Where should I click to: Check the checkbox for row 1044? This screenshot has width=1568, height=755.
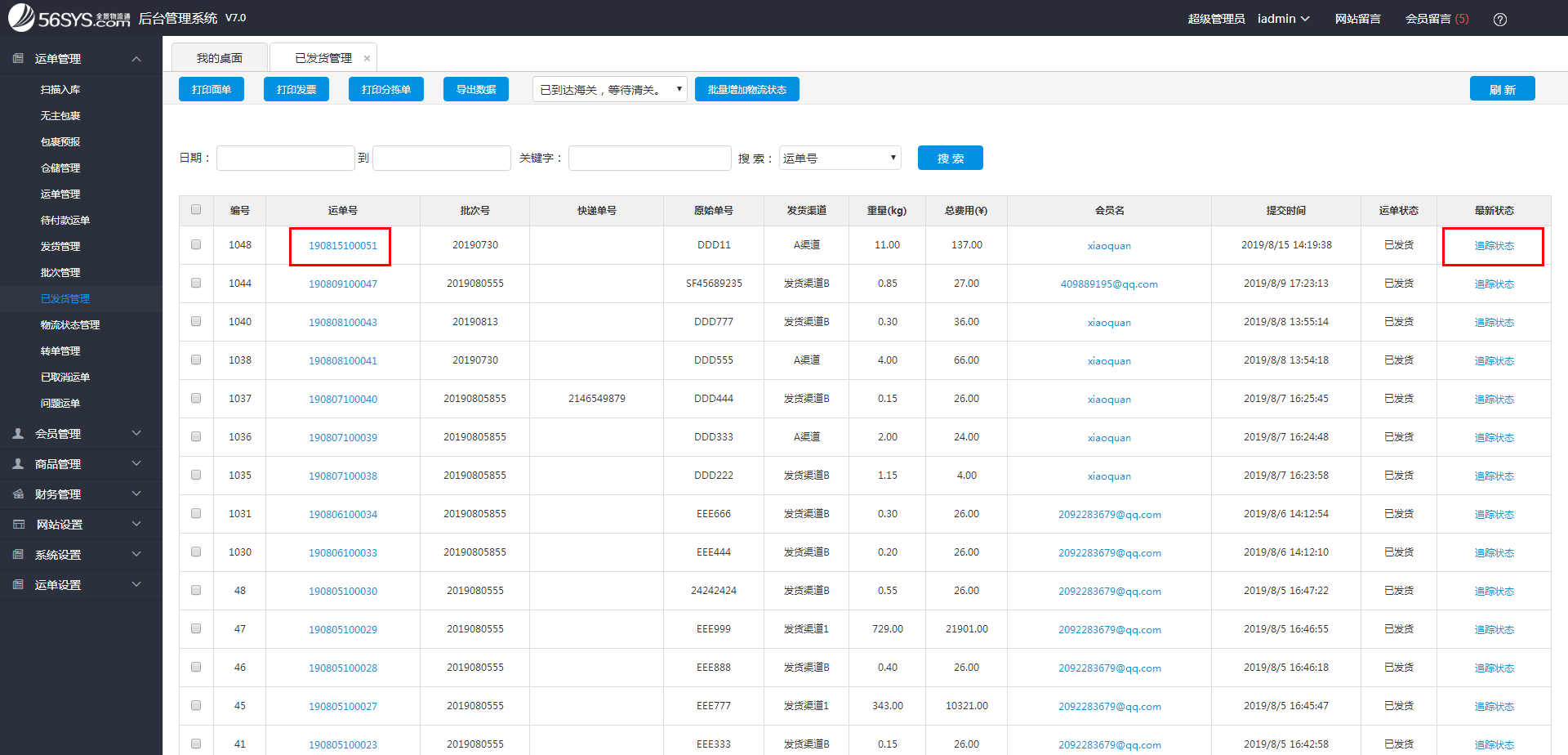coord(196,283)
